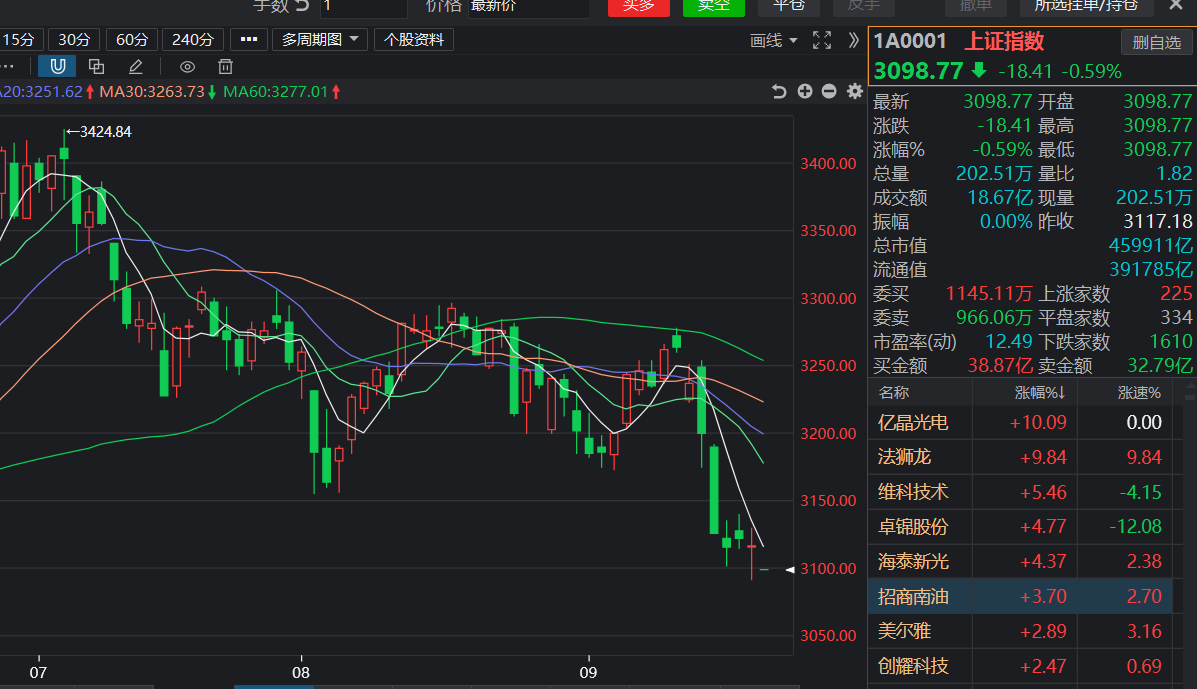This screenshot has width=1197, height=689.
Task: Open the 画线 drawing dropdown
Action: point(774,40)
